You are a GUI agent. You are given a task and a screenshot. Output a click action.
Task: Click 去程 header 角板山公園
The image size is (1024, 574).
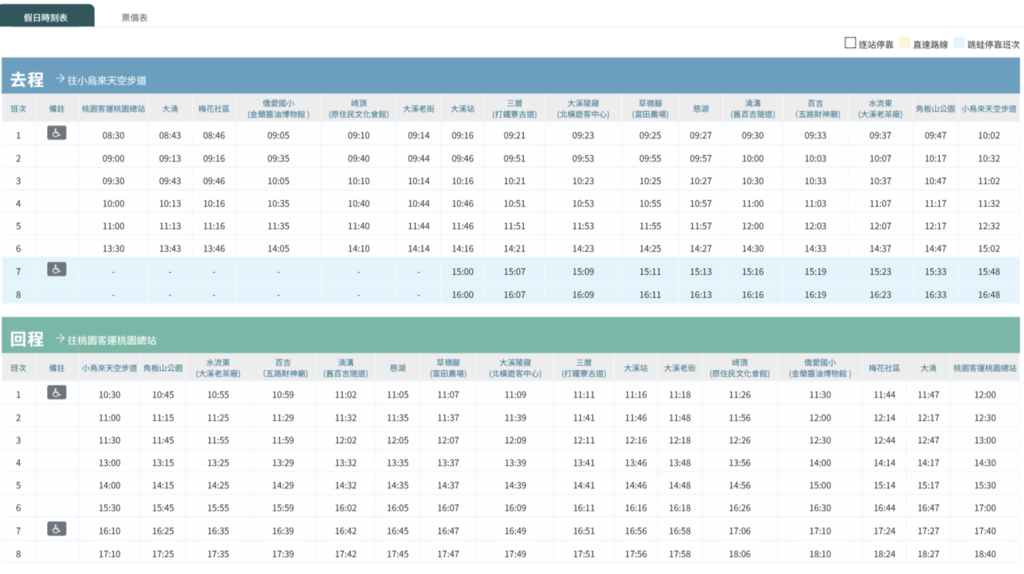pos(935,109)
